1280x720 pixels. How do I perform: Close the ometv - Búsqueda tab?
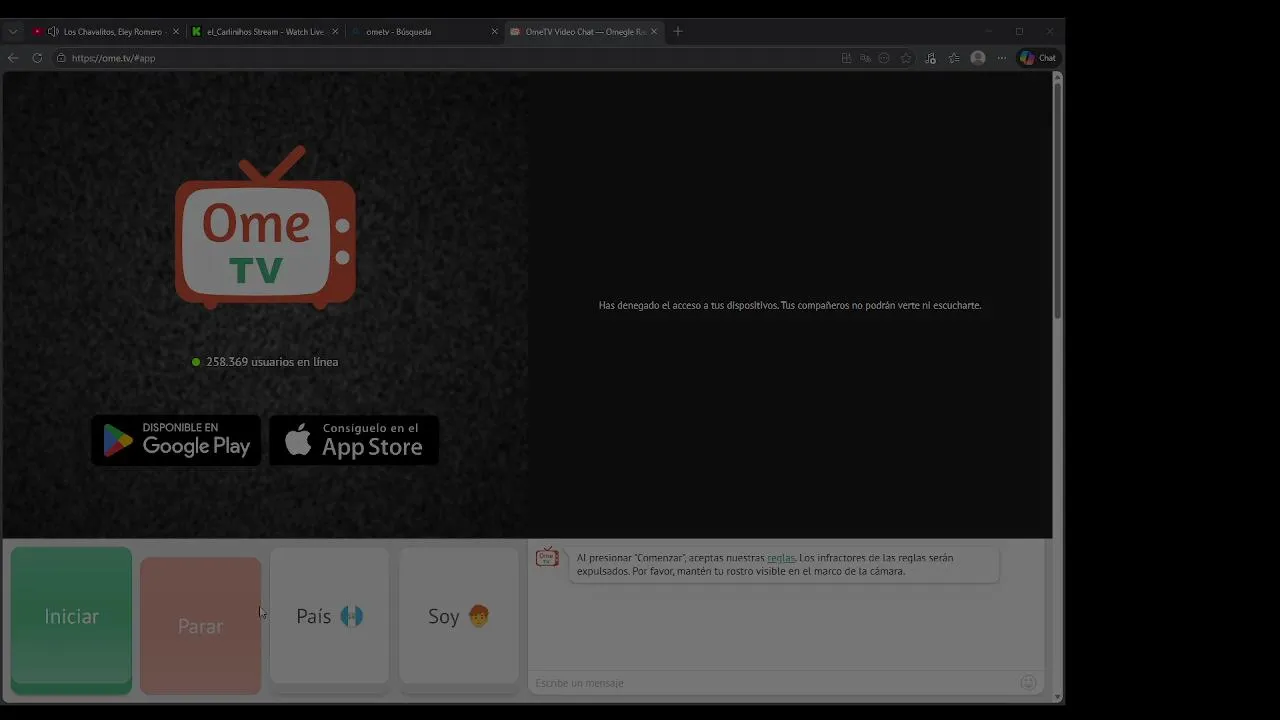click(494, 32)
